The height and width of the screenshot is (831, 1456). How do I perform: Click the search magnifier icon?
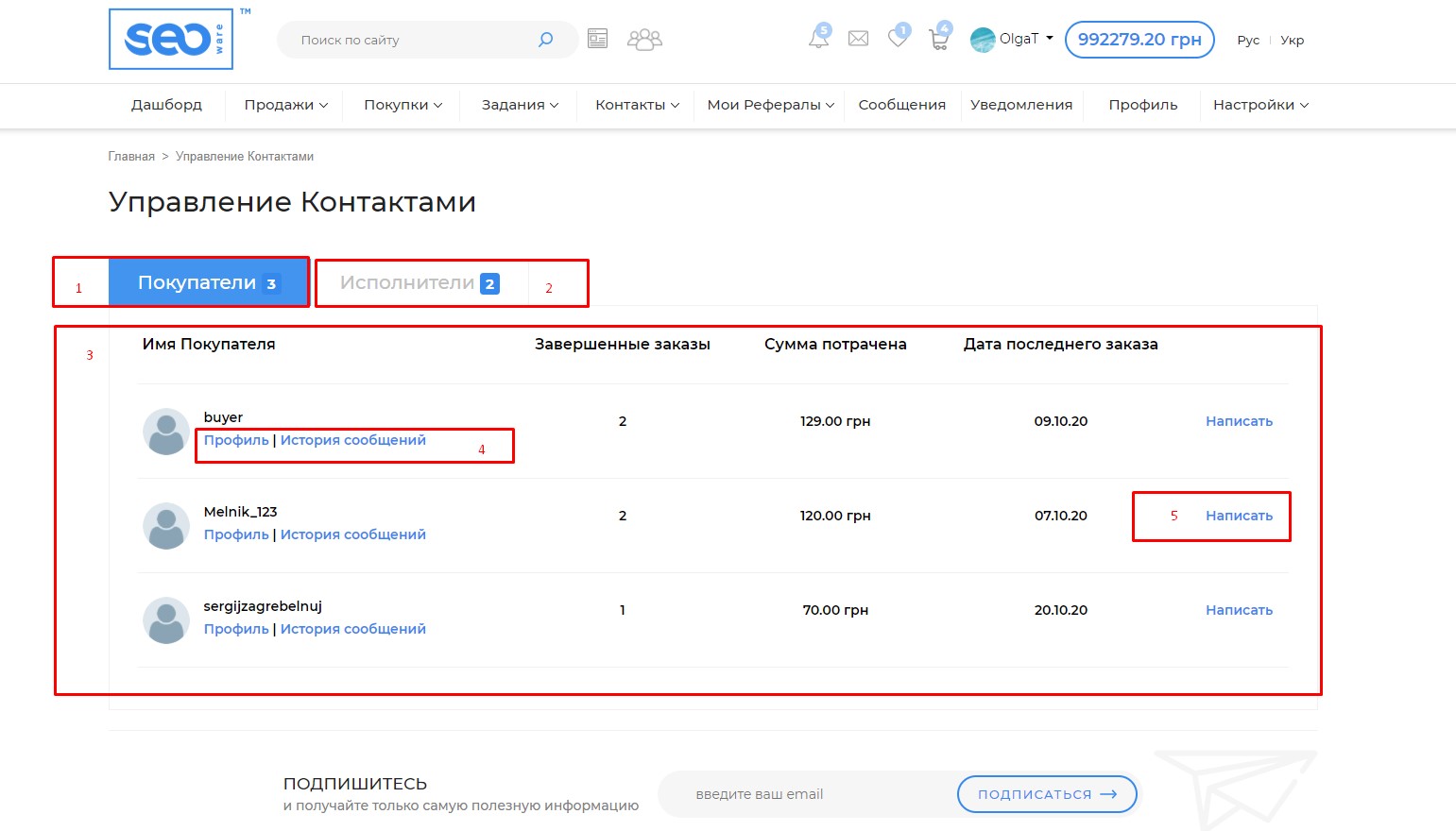[x=545, y=40]
